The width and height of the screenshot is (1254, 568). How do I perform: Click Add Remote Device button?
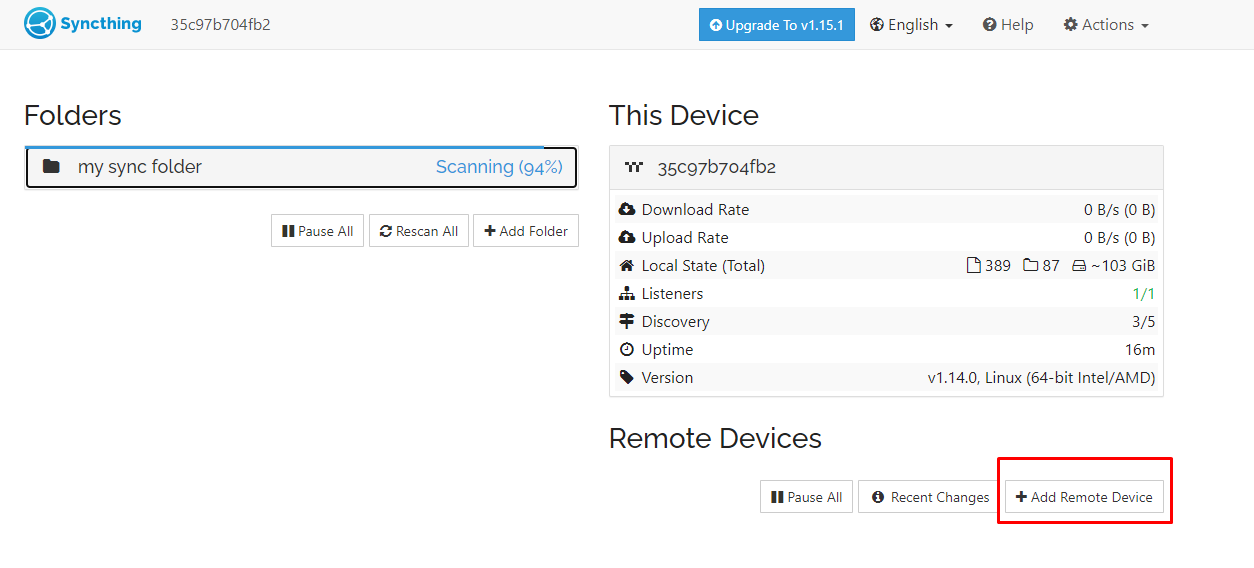coord(1084,497)
